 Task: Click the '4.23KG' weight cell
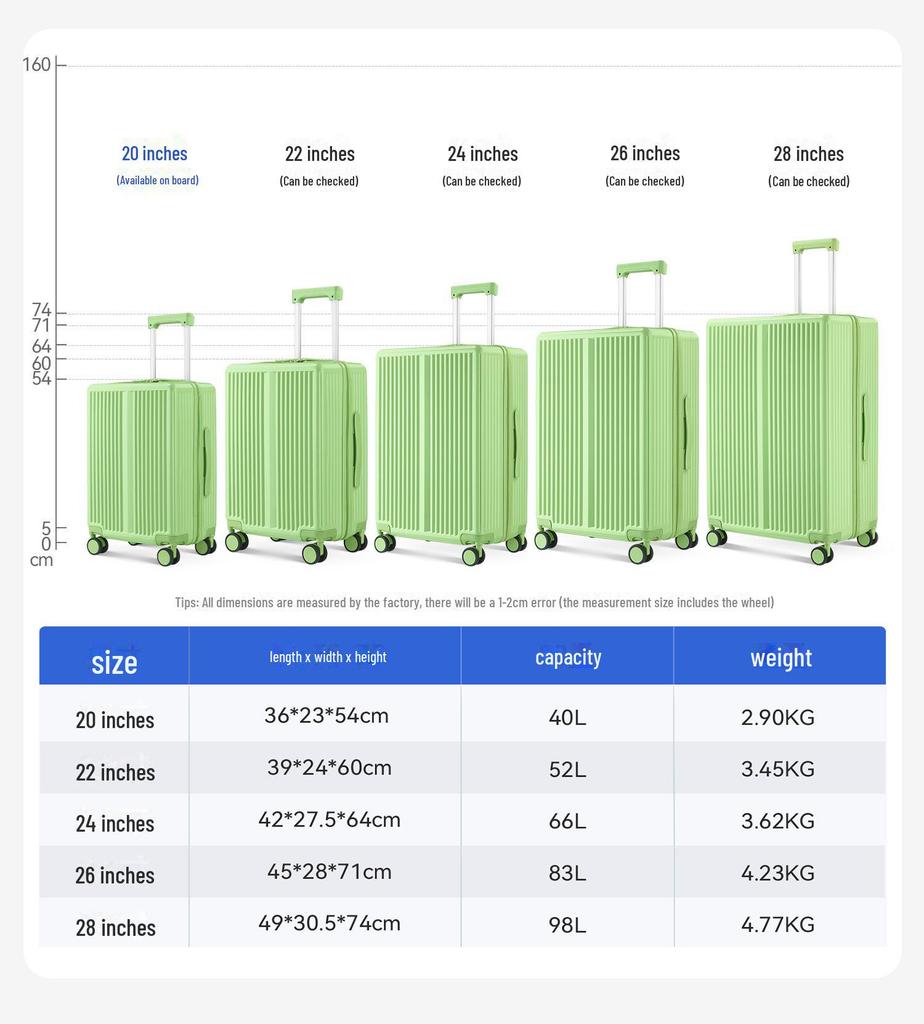pyautogui.click(x=777, y=873)
